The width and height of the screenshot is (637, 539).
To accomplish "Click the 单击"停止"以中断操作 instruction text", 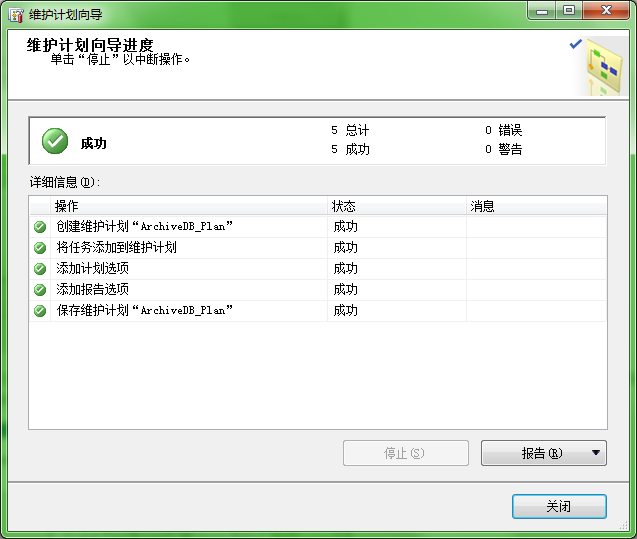I will [120, 60].
